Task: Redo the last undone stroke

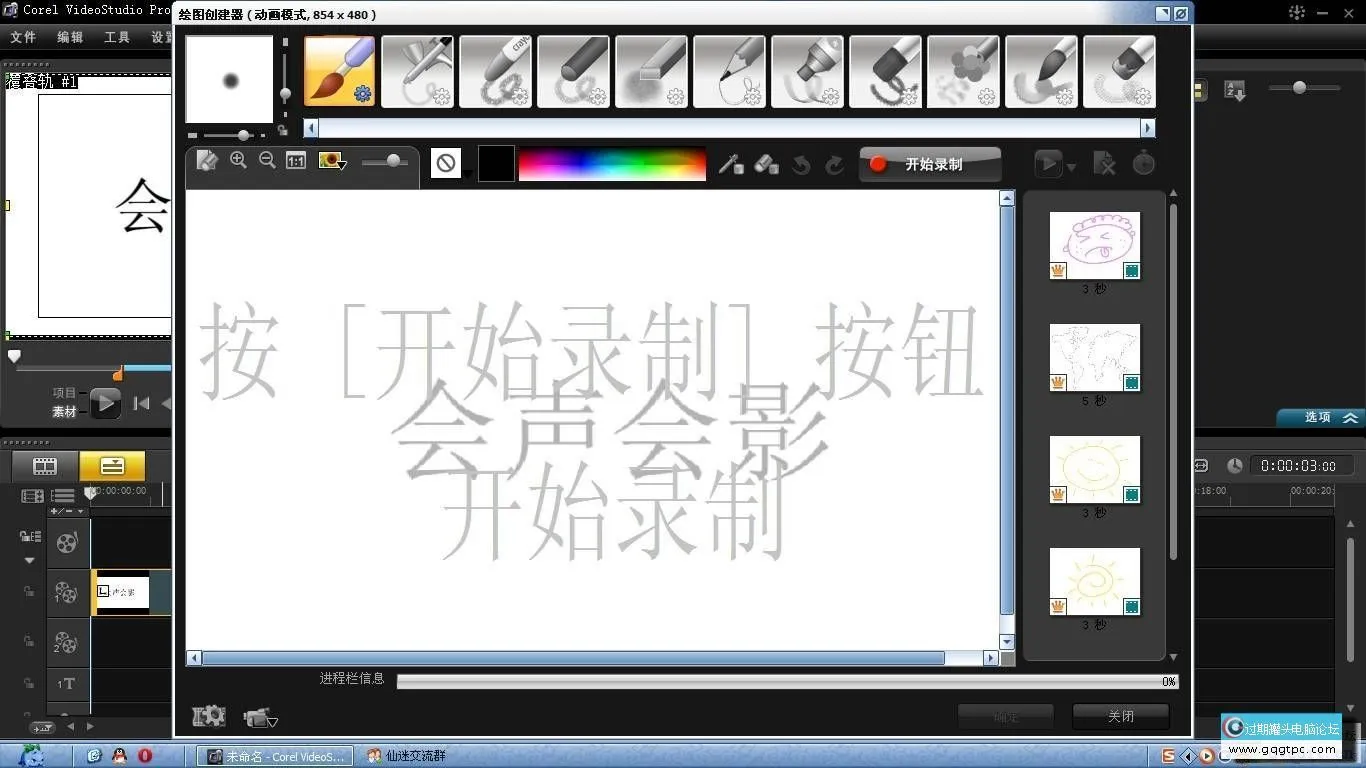Action: click(834, 163)
